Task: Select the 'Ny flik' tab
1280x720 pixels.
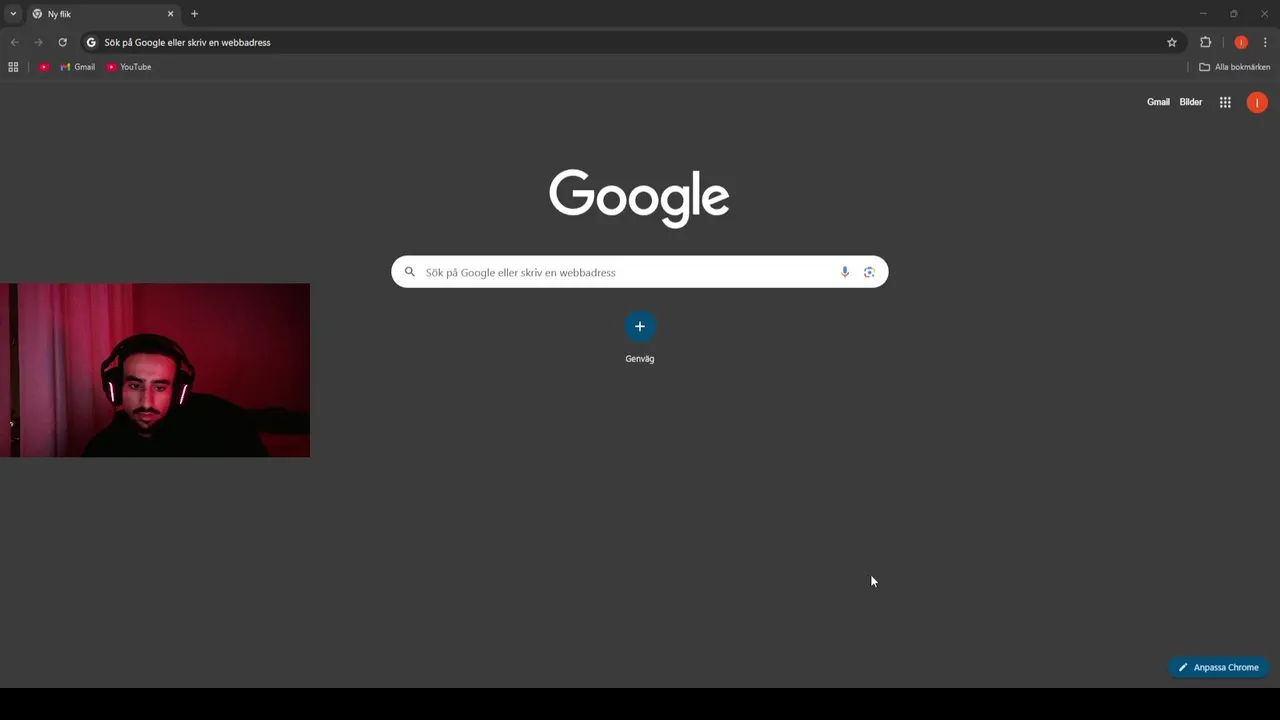Action: coord(102,14)
